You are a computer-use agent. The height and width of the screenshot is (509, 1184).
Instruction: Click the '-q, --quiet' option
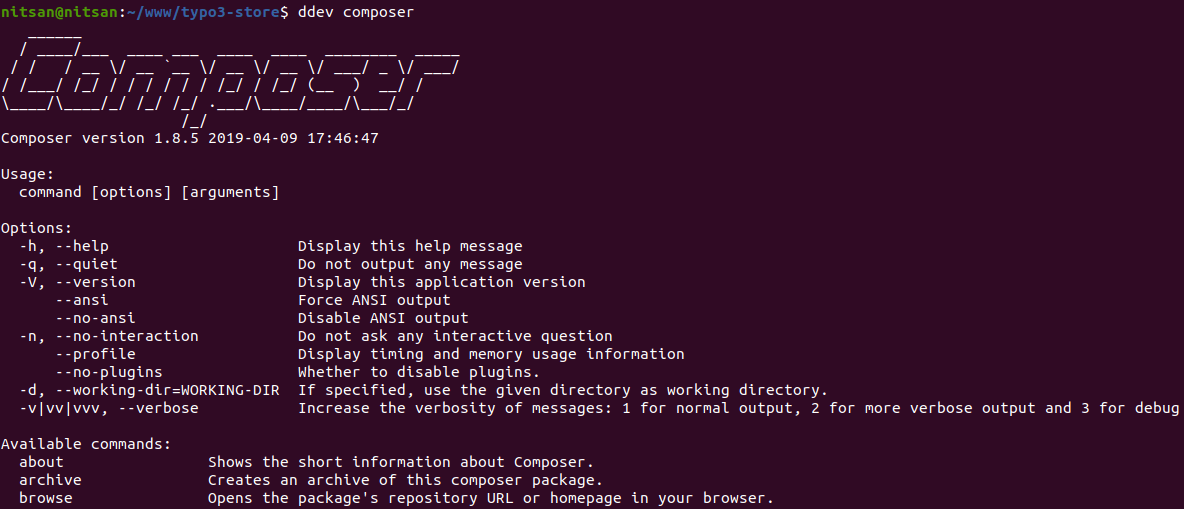pos(68,264)
